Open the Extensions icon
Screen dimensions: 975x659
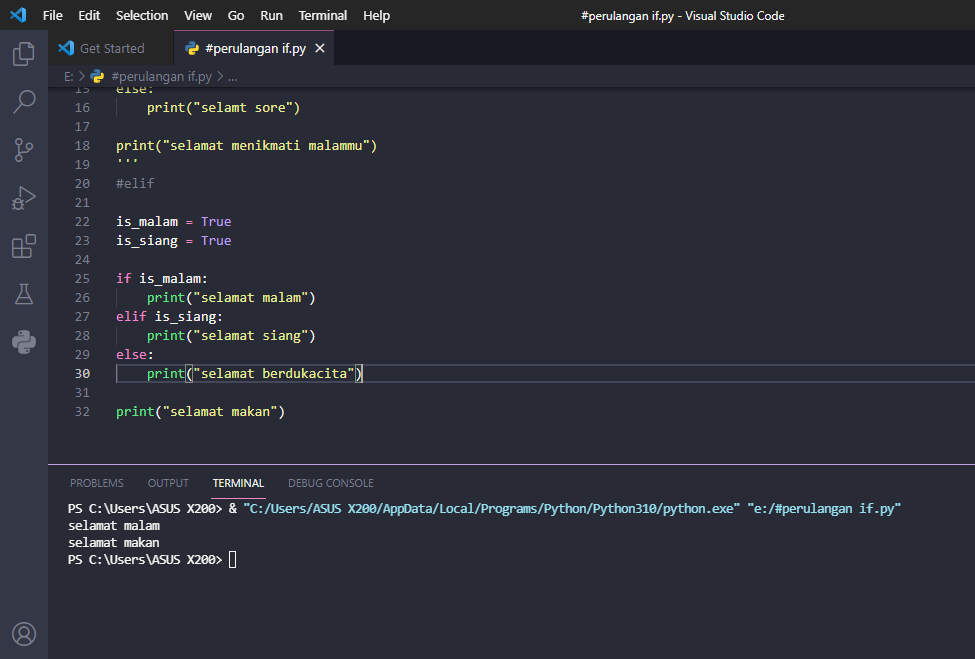[x=24, y=246]
